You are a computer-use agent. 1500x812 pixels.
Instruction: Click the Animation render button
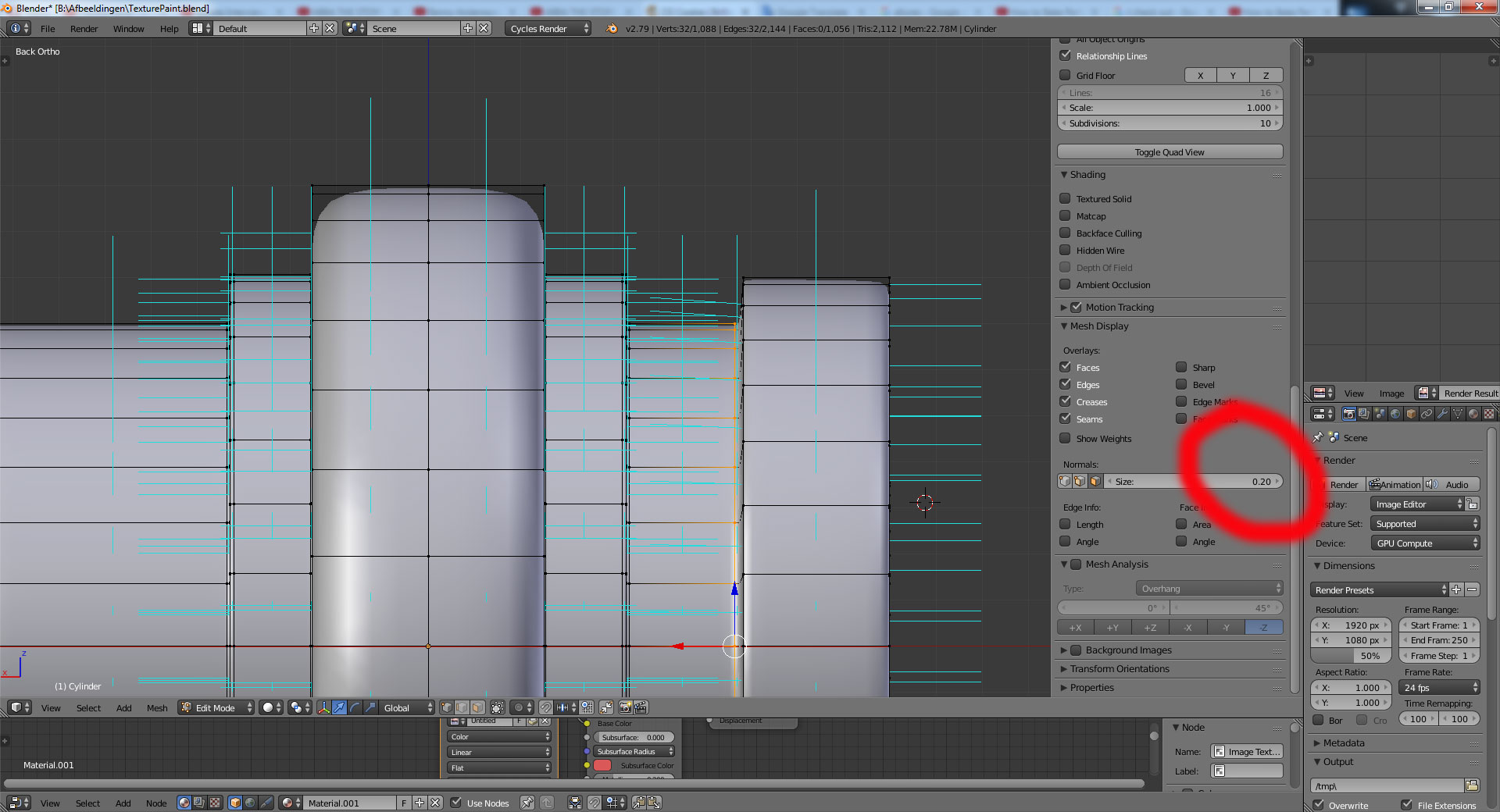(1396, 484)
